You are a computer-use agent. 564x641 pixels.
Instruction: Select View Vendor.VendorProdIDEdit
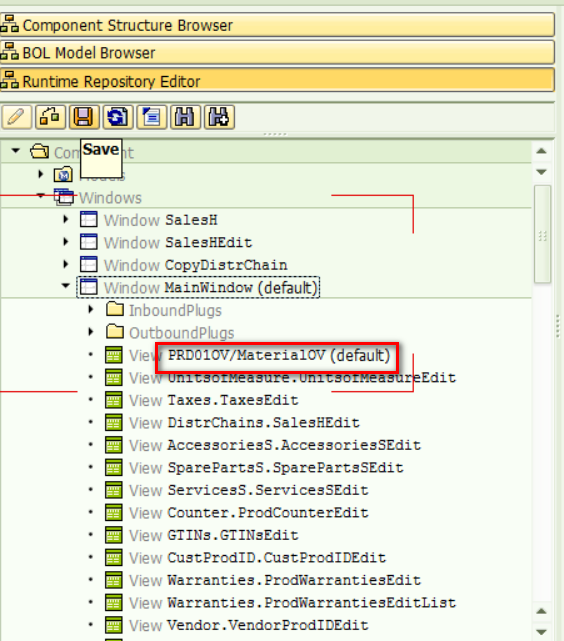click(x=249, y=625)
